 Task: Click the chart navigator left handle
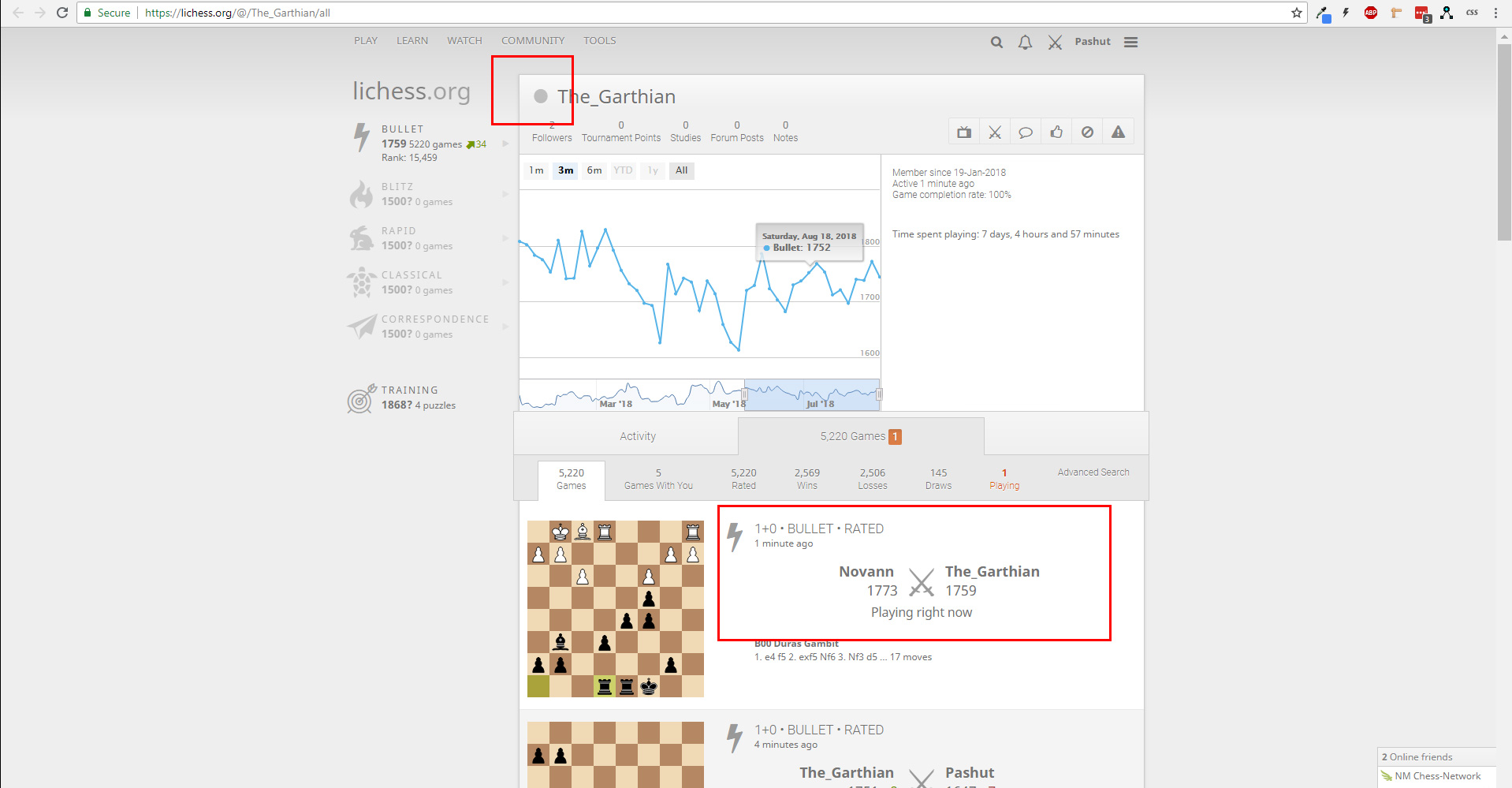pos(744,394)
